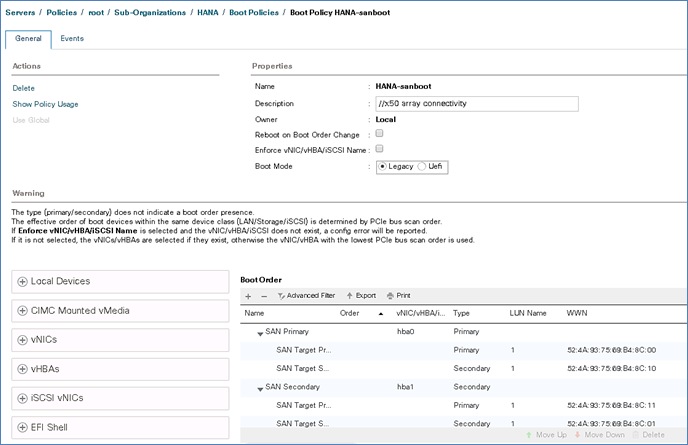688x445 pixels.
Task: Select SAN Target S... row under SAN Secondary
Action: (463, 424)
